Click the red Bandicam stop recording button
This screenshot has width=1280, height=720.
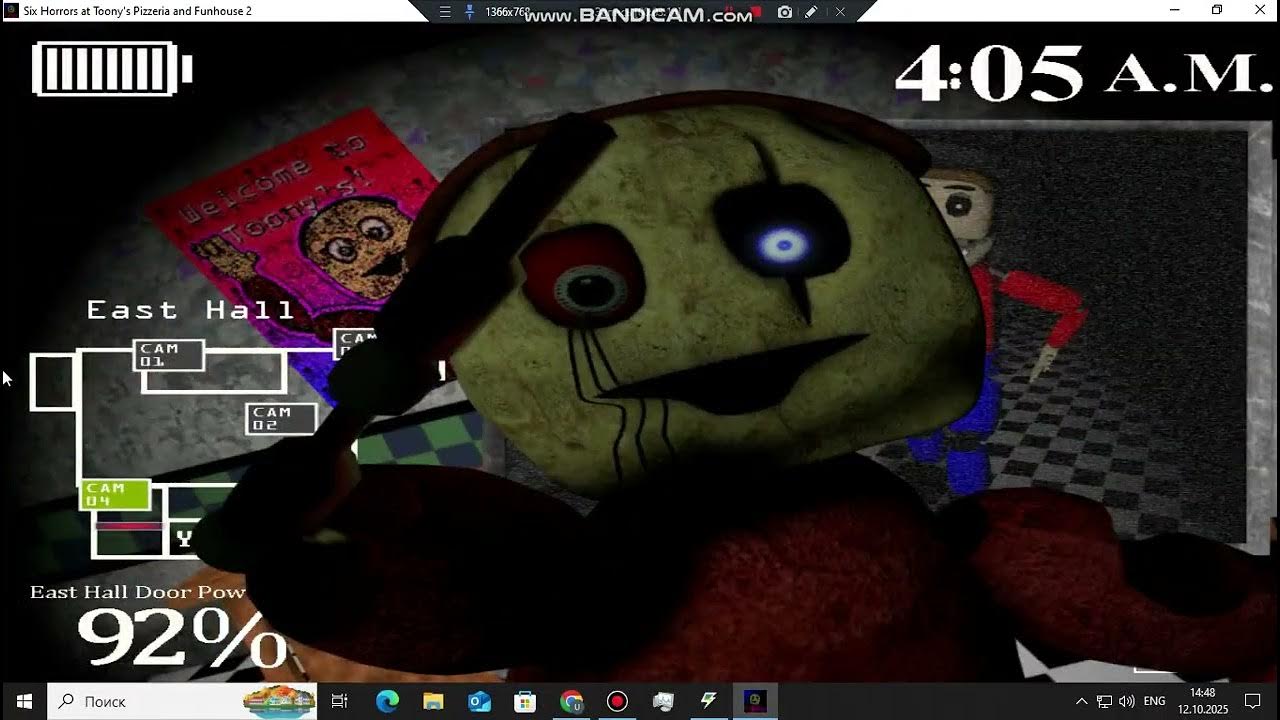pyautogui.click(x=757, y=12)
